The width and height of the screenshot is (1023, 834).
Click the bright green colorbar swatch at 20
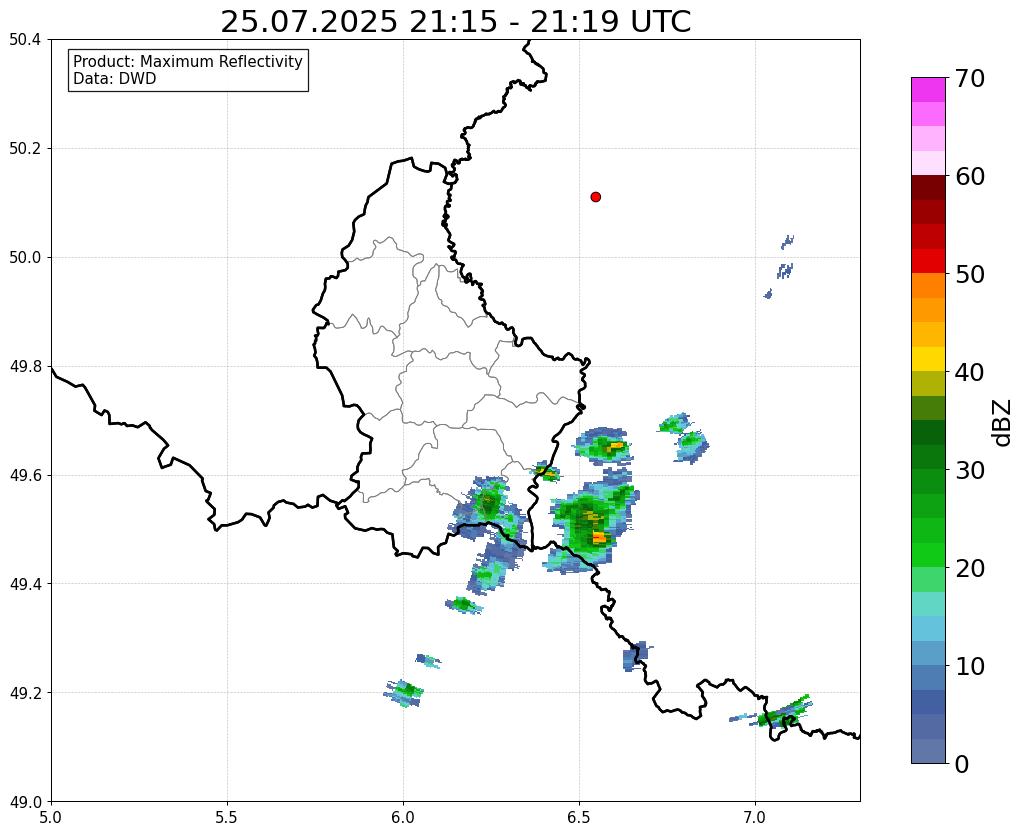point(928,555)
